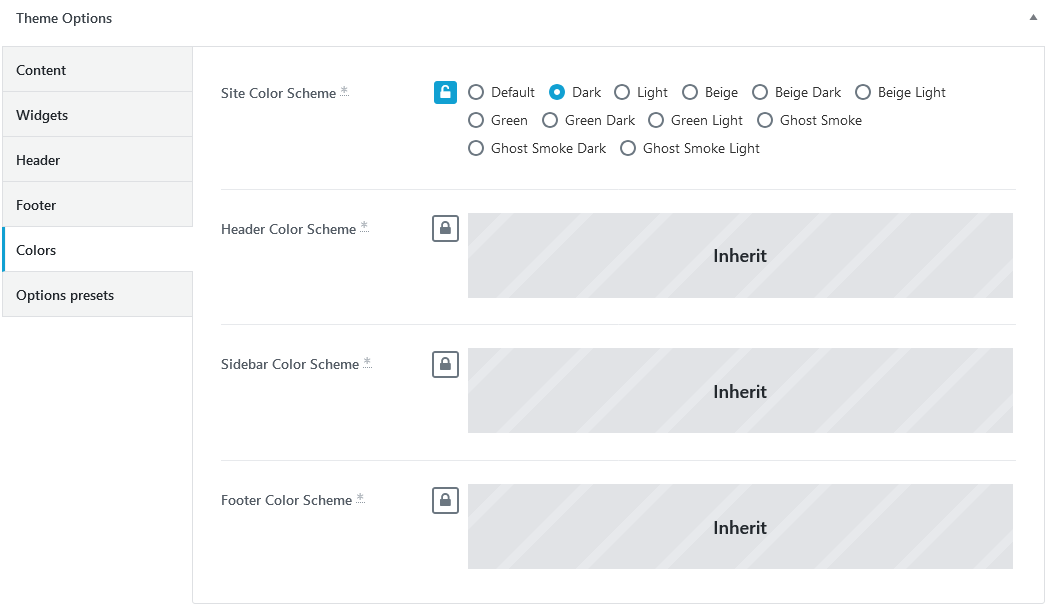Image resolution: width=1050 pixels, height=610 pixels.
Task: Choose the Beige Dark radio option
Action: pos(759,92)
